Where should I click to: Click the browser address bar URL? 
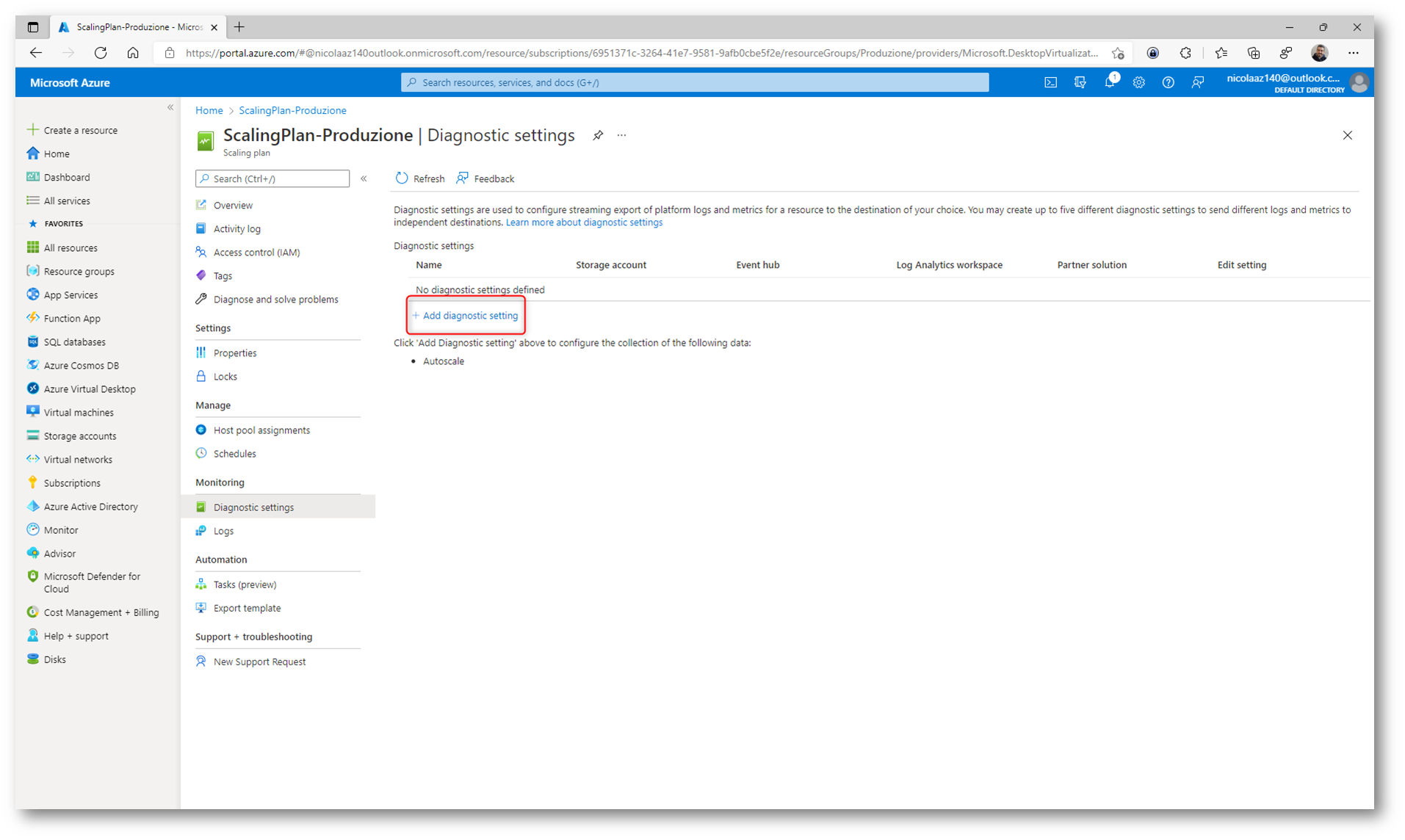point(642,53)
